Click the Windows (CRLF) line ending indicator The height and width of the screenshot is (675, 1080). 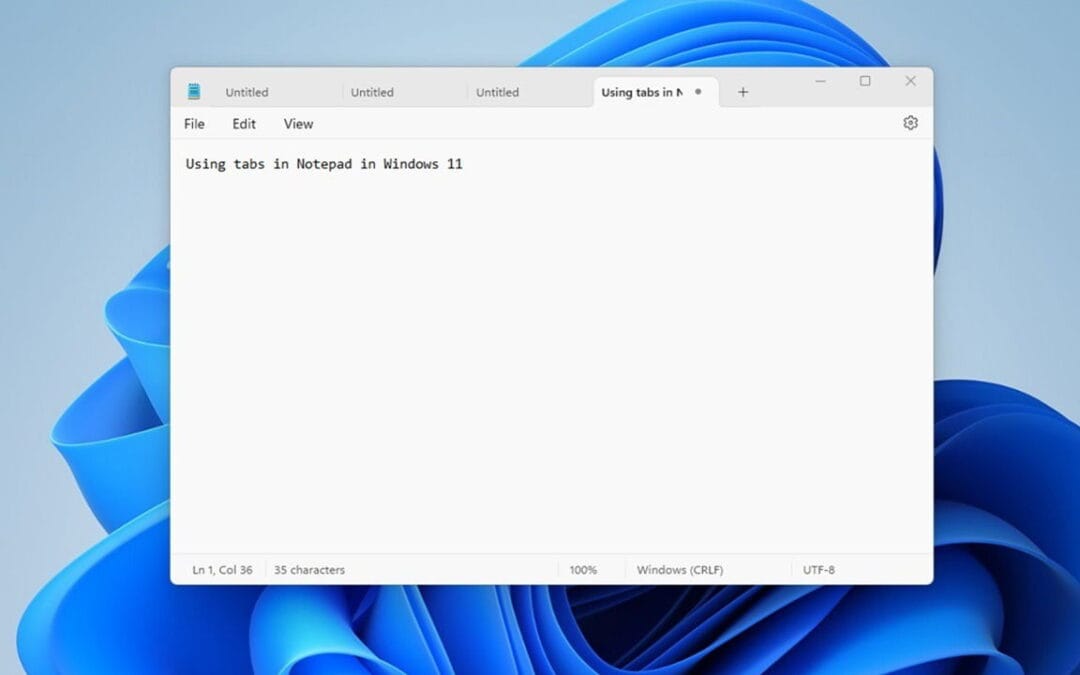[679, 569]
